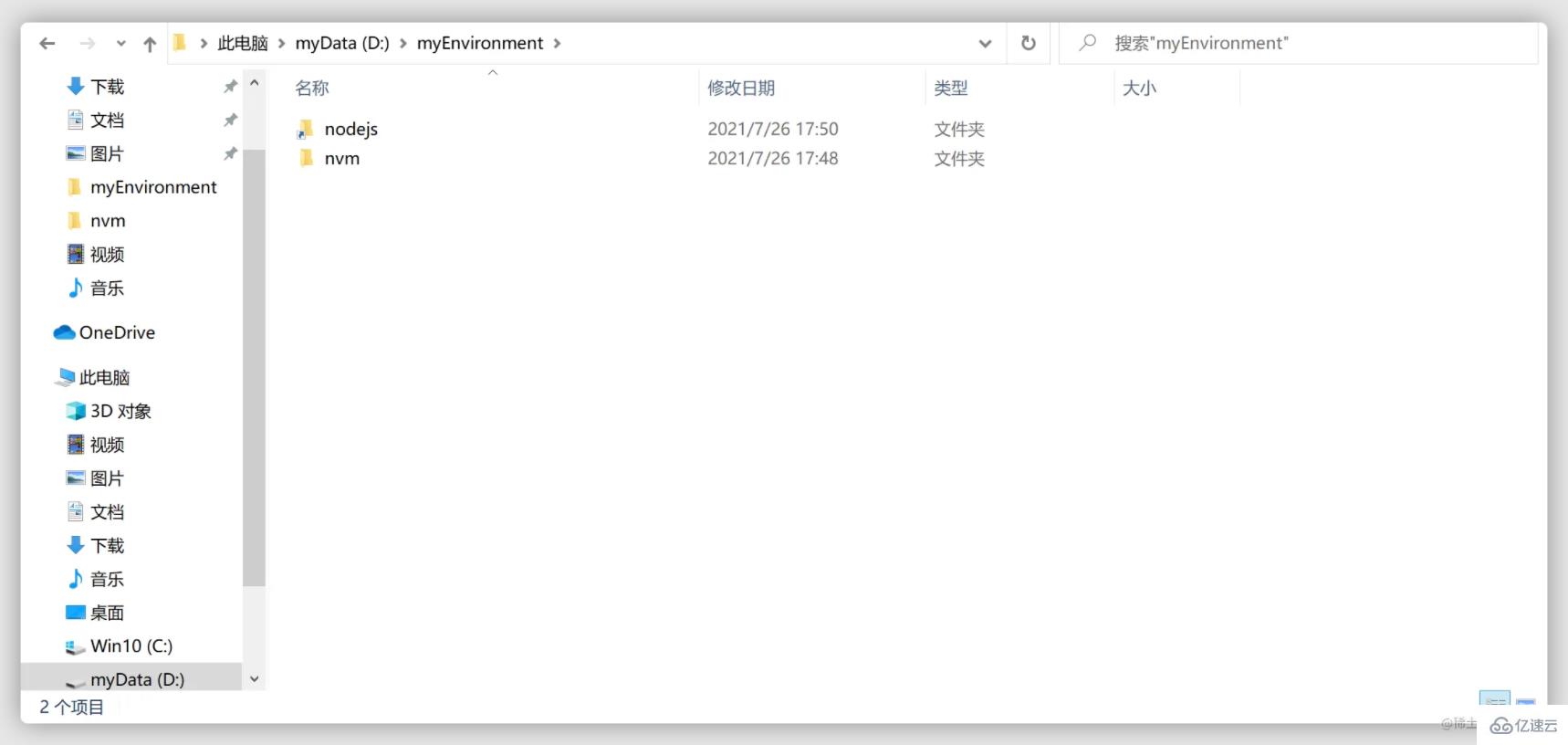
Task: Click the pin icon next to 图片
Action: (230, 153)
